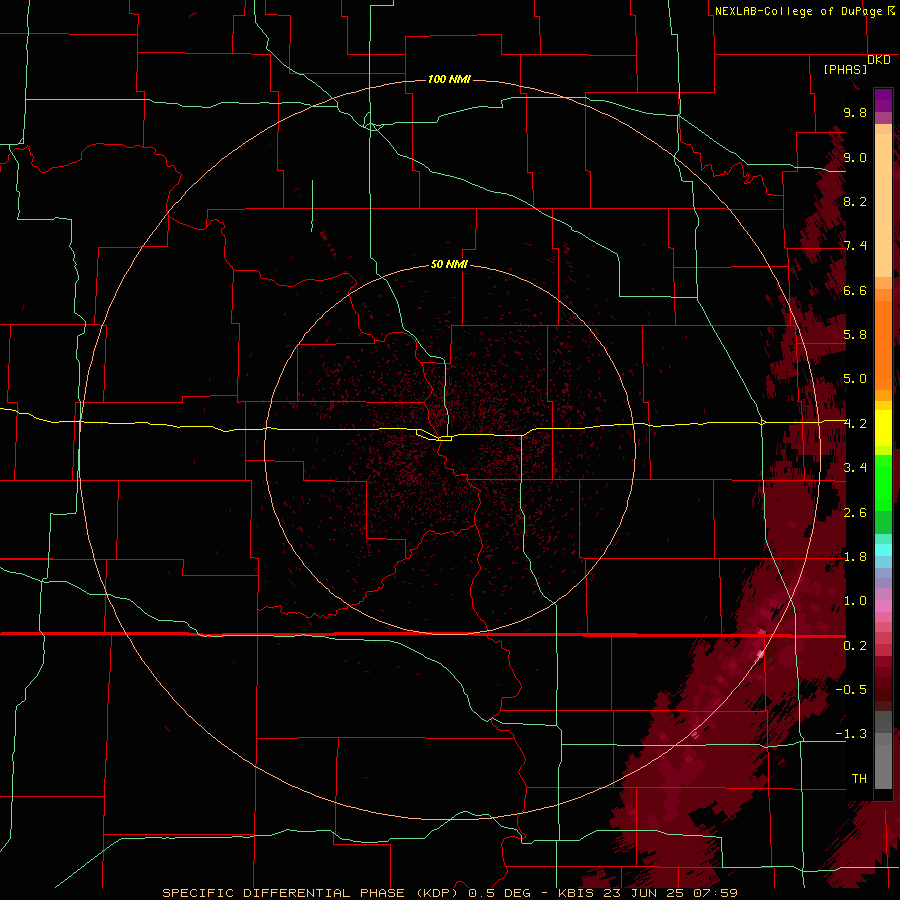Click the 4.2 scale value
The image size is (900, 900).
pyautogui.click(x=855, y=424)
